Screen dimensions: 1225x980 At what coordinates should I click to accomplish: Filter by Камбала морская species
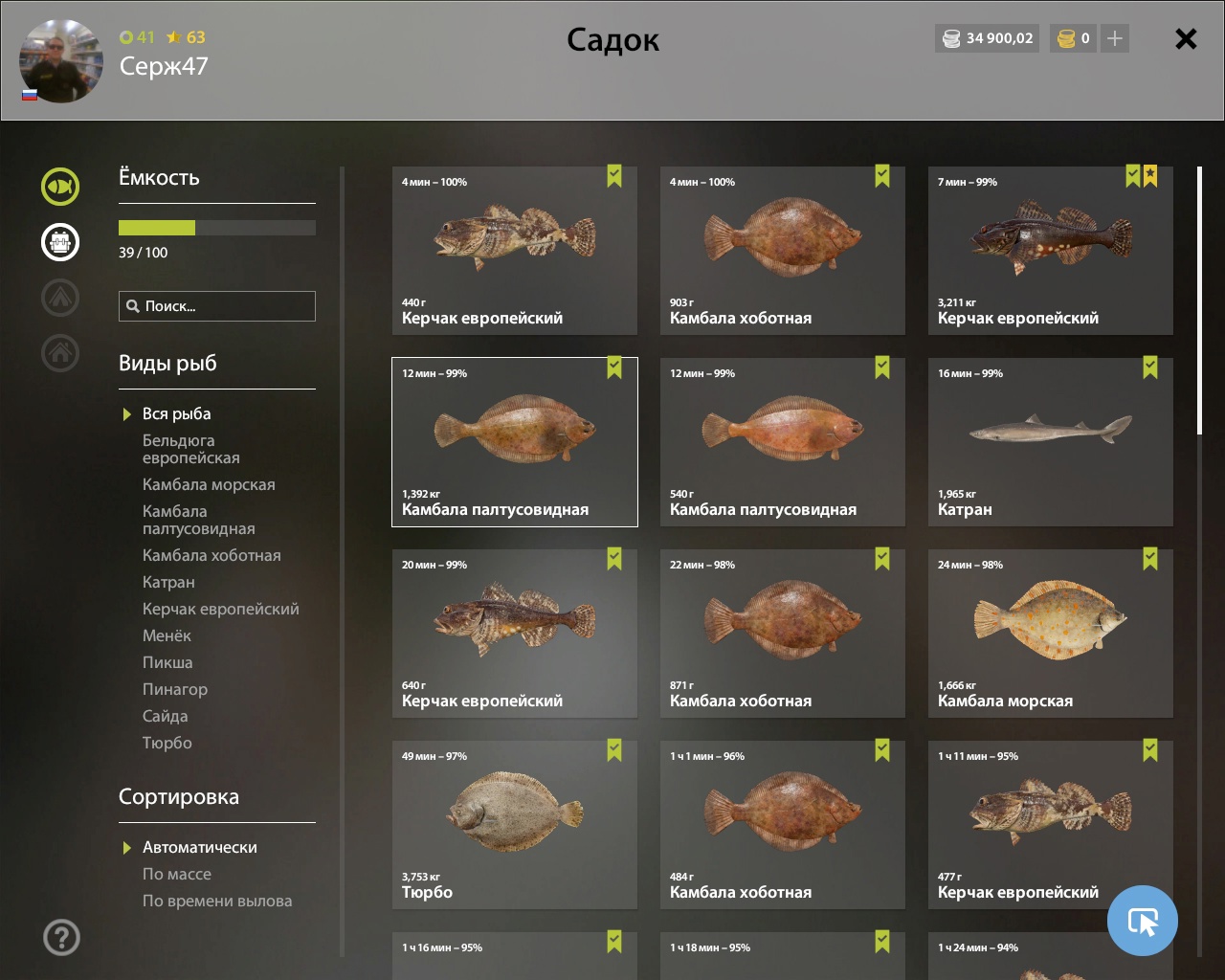click(x=209, y=484)
